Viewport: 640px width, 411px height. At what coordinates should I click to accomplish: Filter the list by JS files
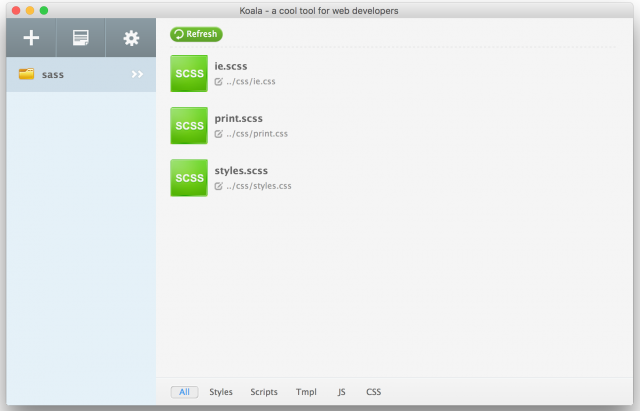341,392
